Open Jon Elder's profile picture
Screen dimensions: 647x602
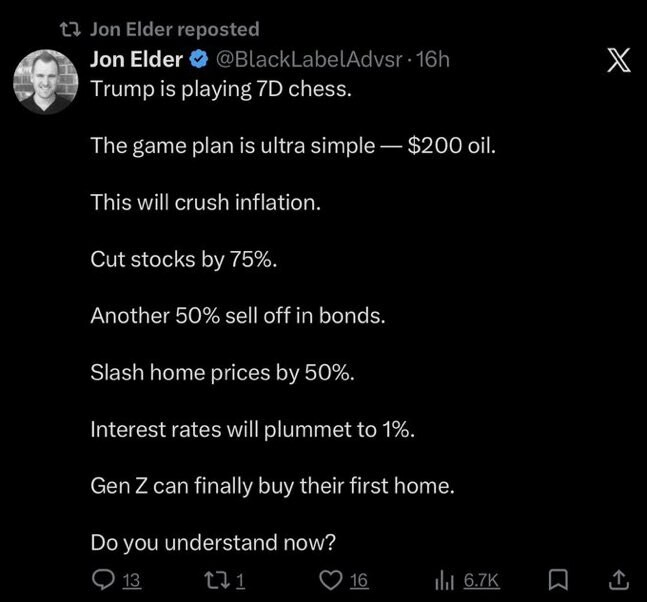pyautogui.click(x=46, y=82)
